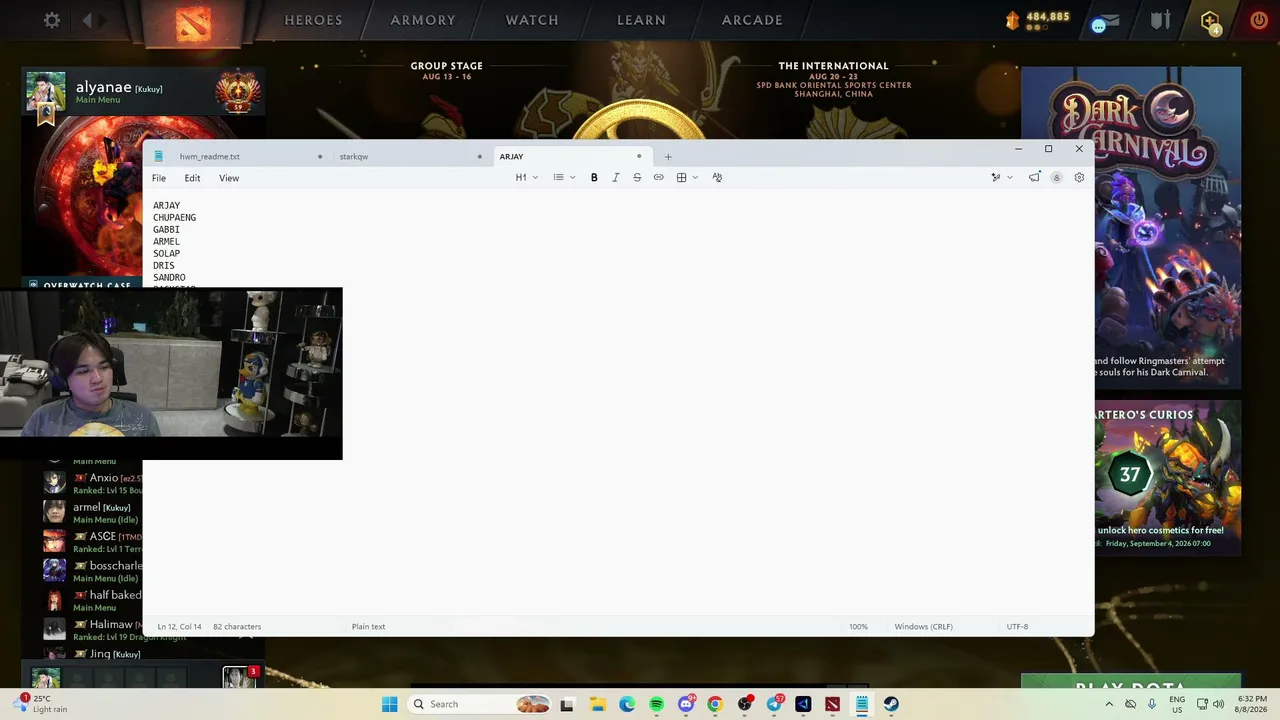
Task: Switch the Plain text format selector
Action: tap(368, 627)
